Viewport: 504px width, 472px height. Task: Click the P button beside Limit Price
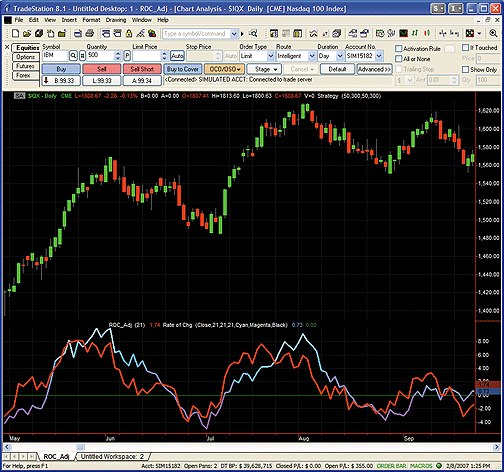coord(127,56)
